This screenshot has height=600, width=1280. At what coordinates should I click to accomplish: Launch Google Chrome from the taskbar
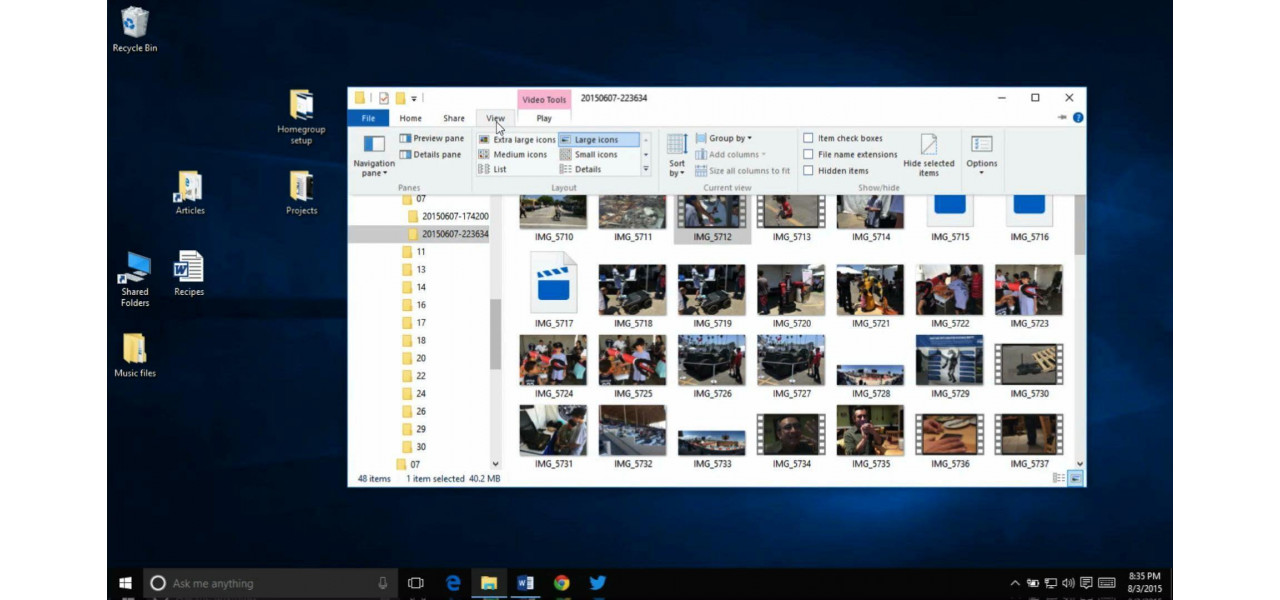pos(562,583)
